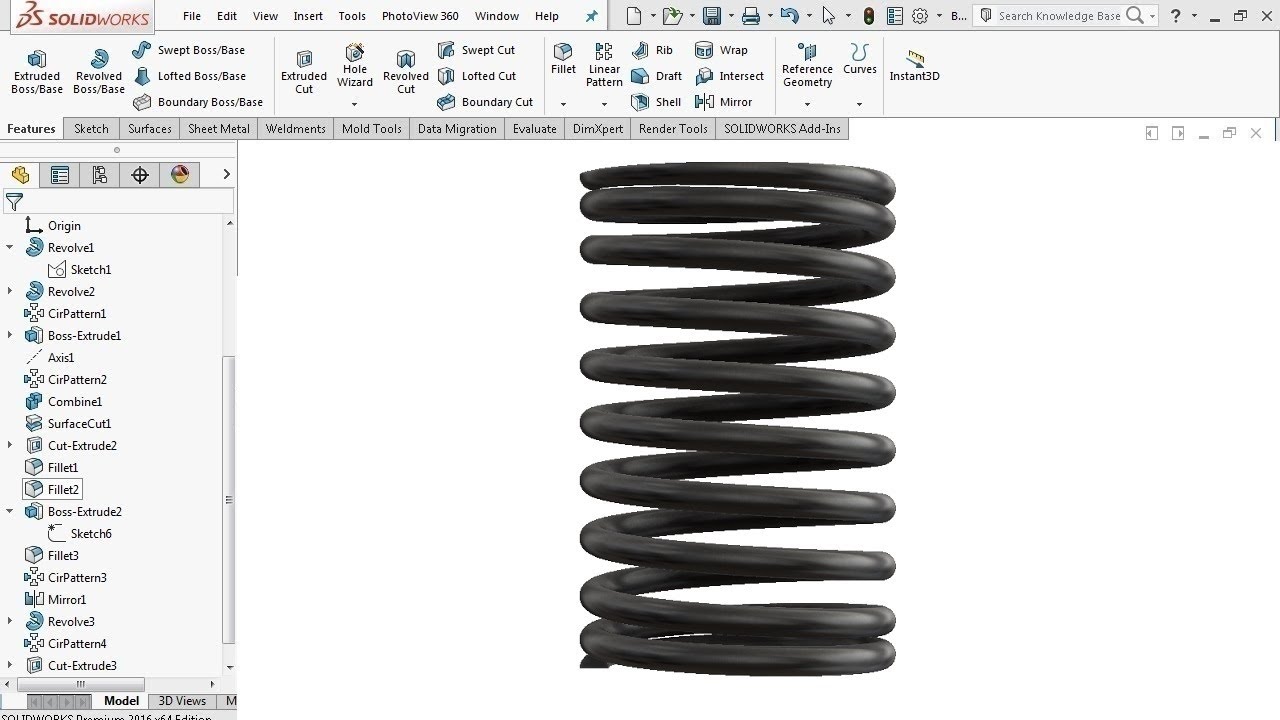Open the Insert menu
The width and height of the screenshot is (1280, 720).
click(x=308, y=16)
